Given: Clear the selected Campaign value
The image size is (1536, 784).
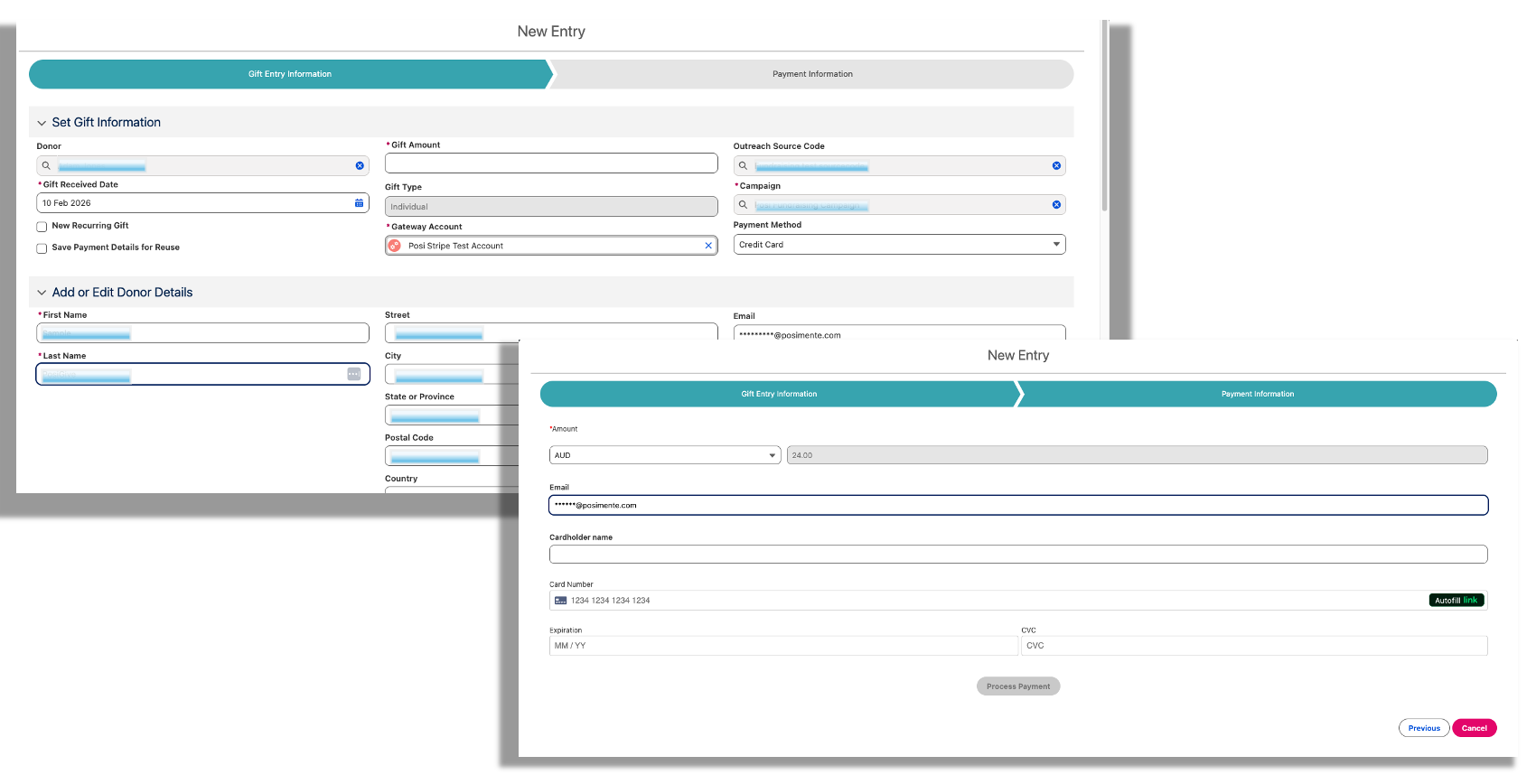Looking at the screenshot, I should tap(1056, 205).
